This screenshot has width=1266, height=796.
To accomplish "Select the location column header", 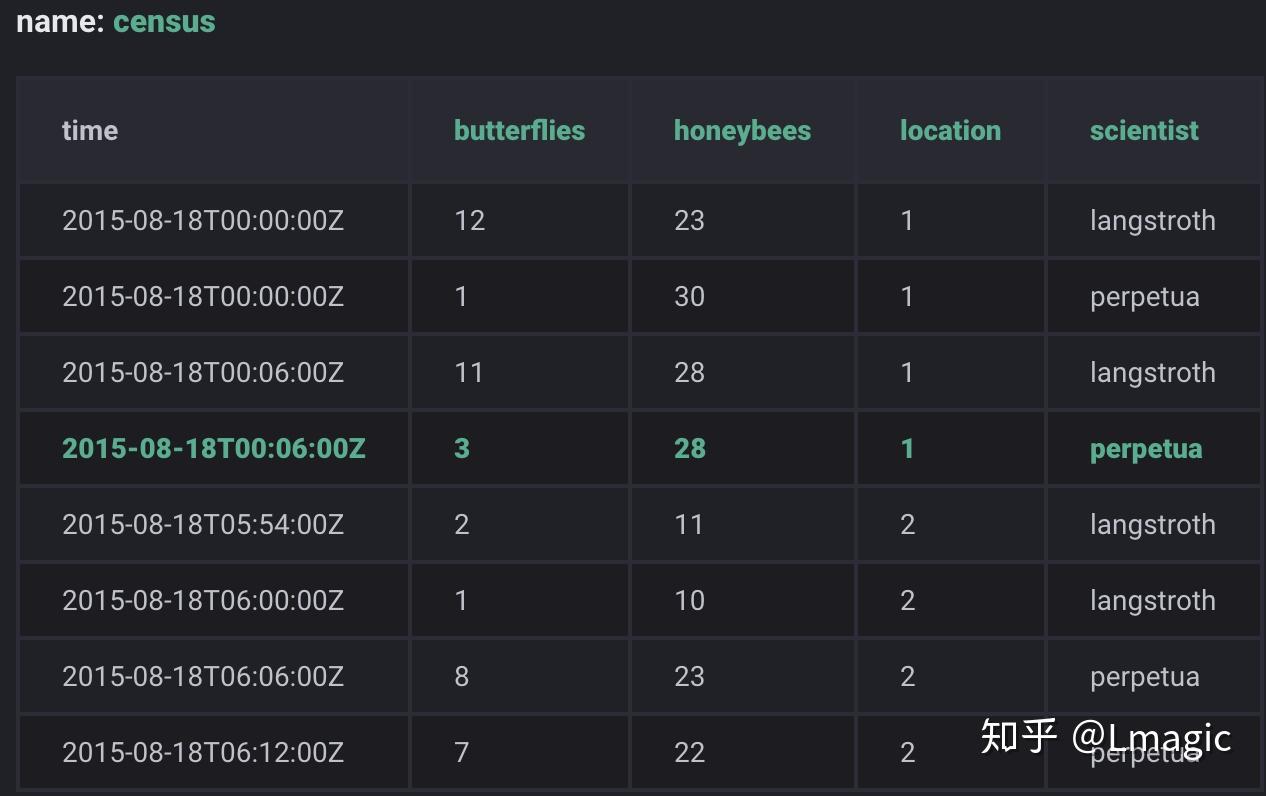I will 950,131.
